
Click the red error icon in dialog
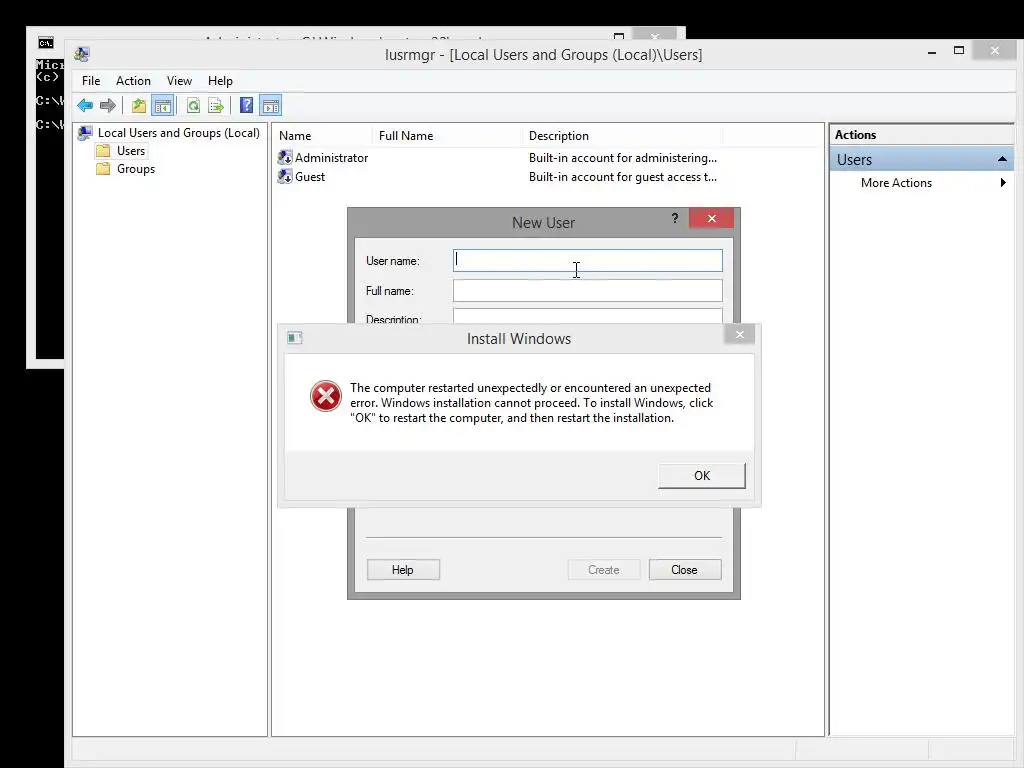tap(325, 396)
